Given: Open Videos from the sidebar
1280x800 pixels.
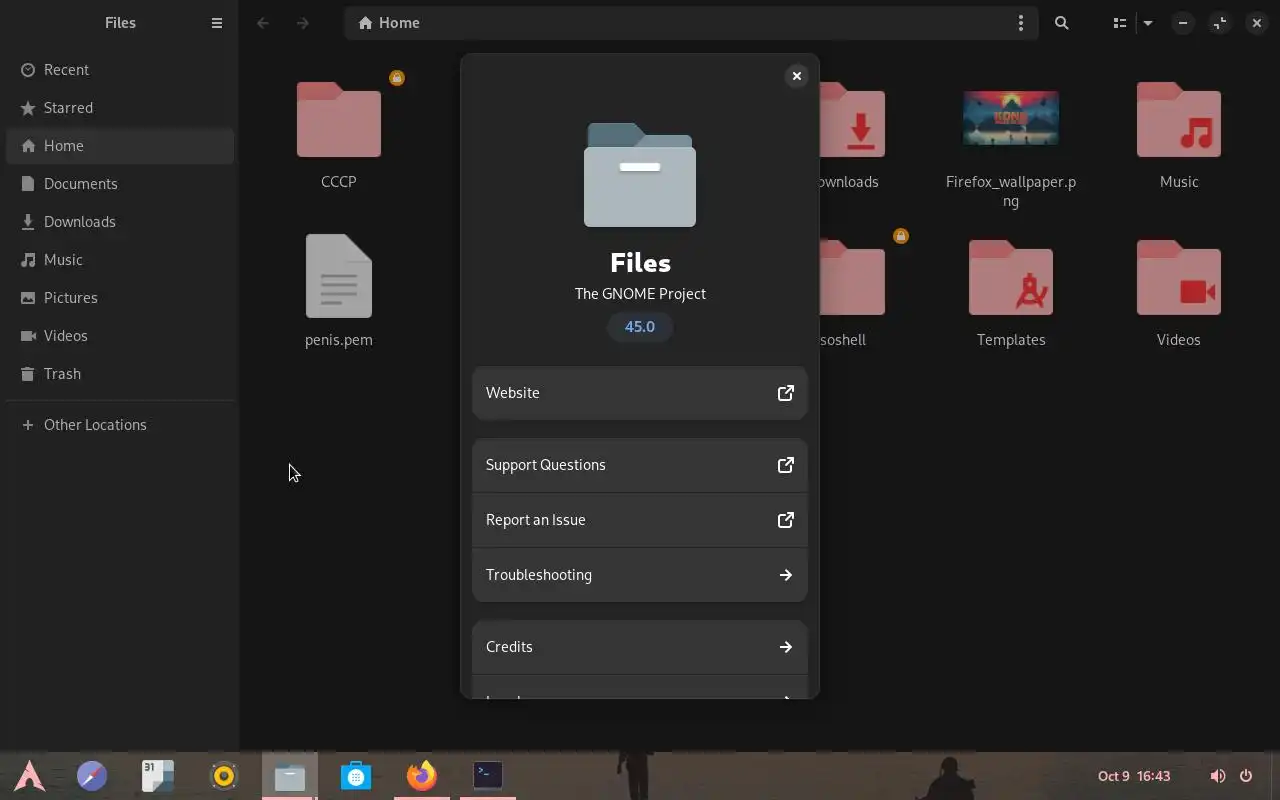Looking at the screenshot, I should coord(120,336).
